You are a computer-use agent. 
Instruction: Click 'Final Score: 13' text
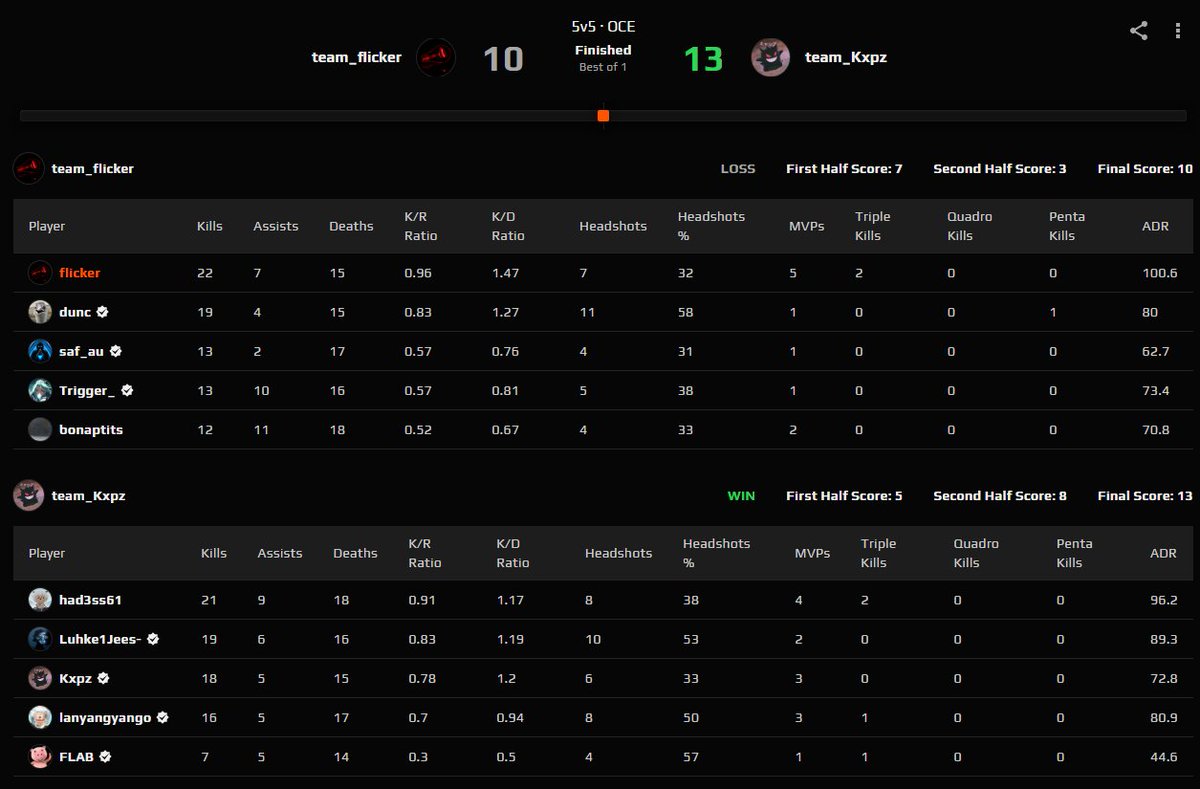(x=1145, y=495)
